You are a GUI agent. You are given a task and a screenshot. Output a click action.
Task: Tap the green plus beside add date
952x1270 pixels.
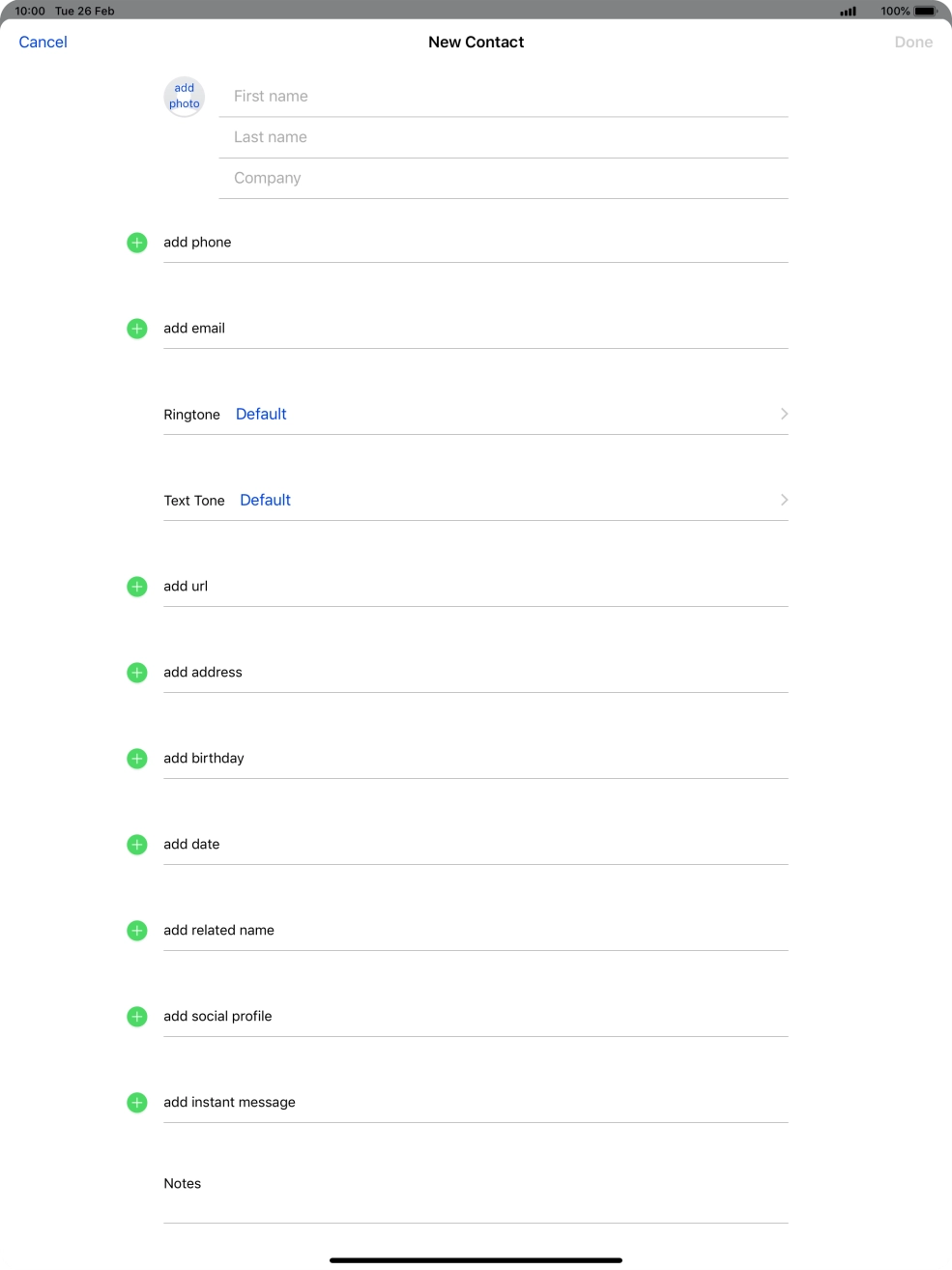tap(137, 845)
